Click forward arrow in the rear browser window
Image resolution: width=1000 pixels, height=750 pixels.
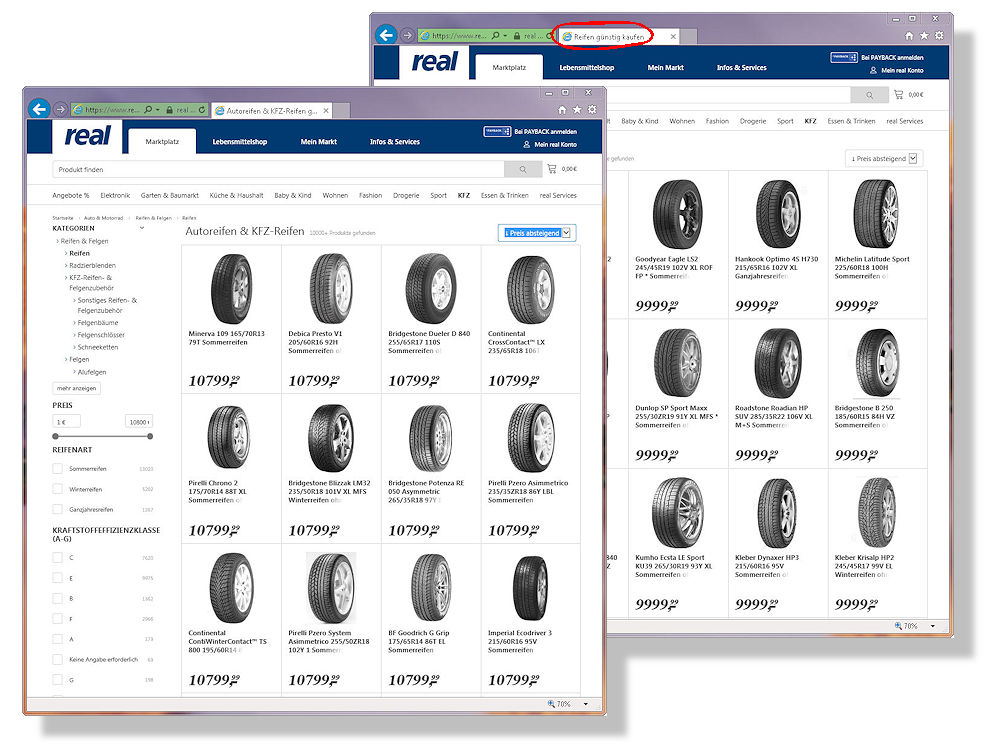(x=407, y=35)
